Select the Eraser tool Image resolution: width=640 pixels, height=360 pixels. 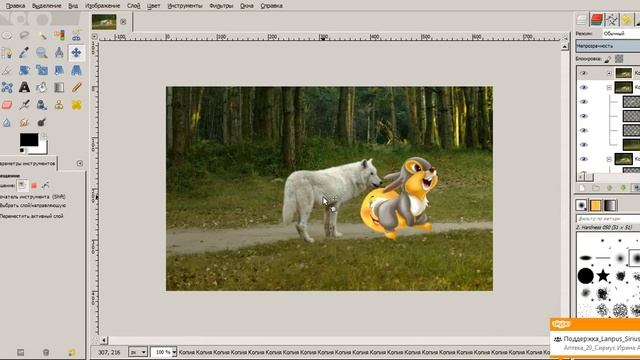click(x=7, y=105)
